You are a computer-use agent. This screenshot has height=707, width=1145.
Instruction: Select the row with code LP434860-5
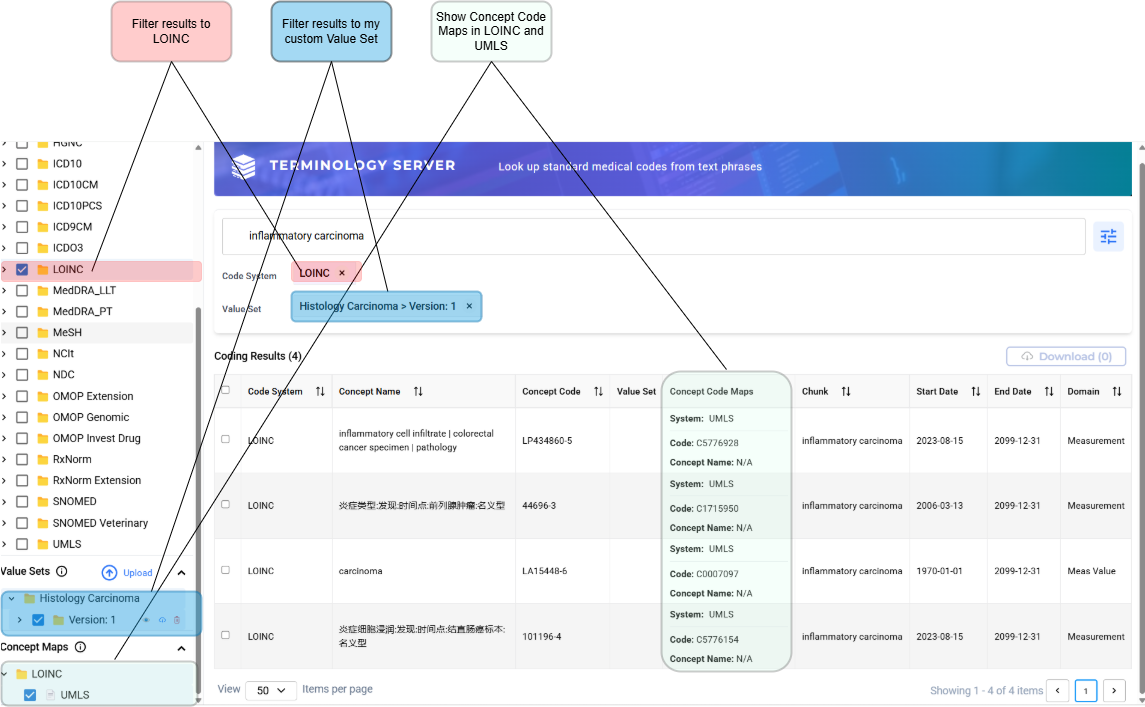[226, 439]
